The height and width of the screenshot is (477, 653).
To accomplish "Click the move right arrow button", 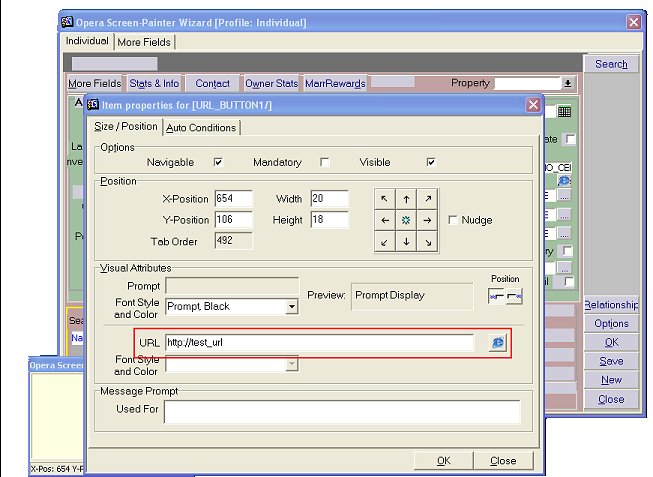I will (427, 220).
